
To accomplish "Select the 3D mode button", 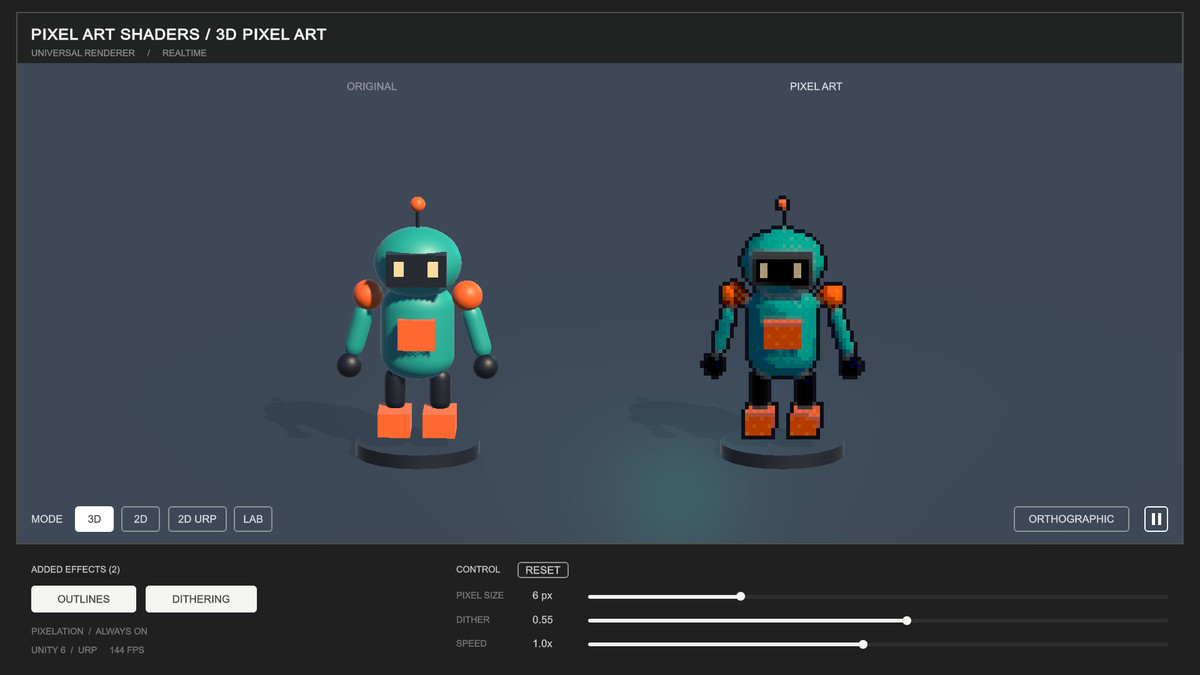I will 94,519.
